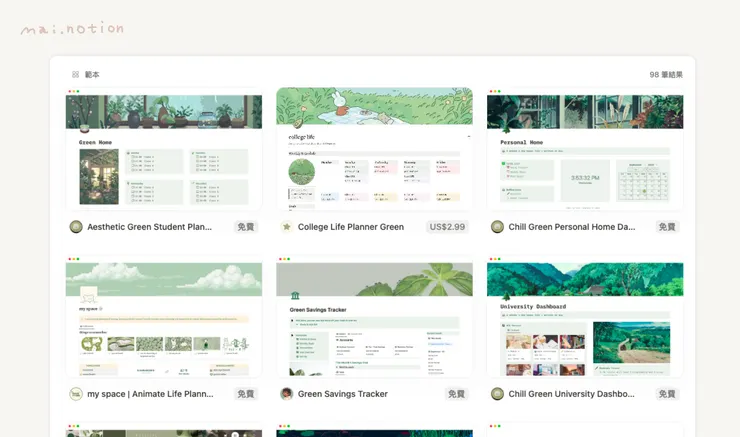The width and height of the screenshot is (740, 437).
Task: Click 免費 badge for my space Animate Life
Action: point(245,394)
